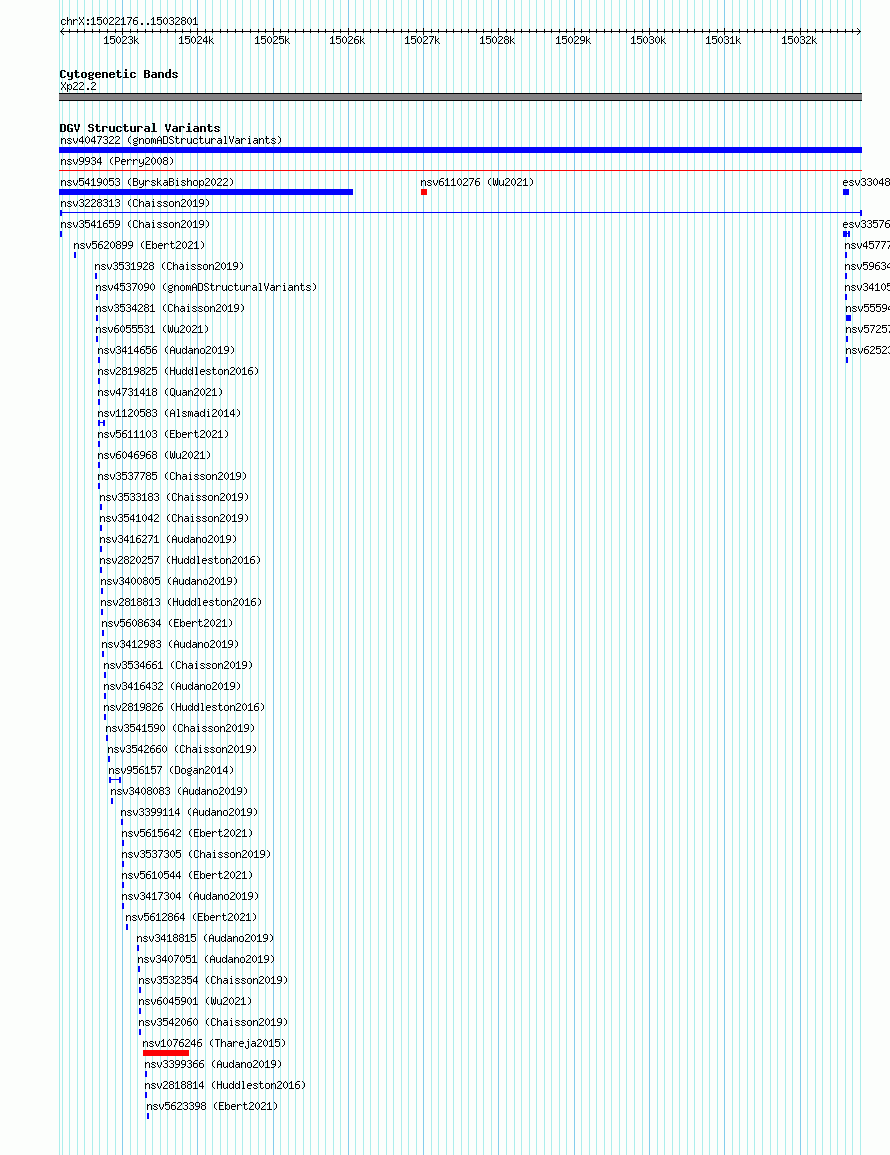Select nsv3399366 (Audano2019) entry

tap(213, 1064)
